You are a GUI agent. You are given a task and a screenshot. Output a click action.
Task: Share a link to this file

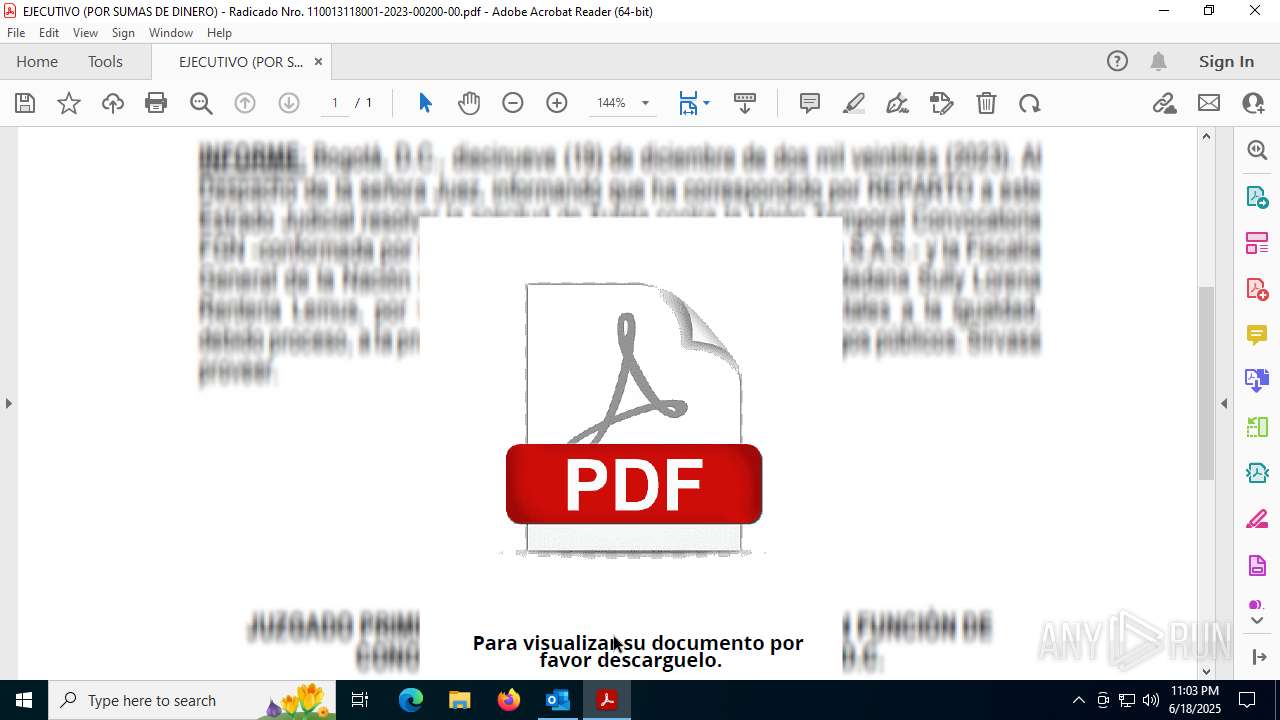[1165, 103]
